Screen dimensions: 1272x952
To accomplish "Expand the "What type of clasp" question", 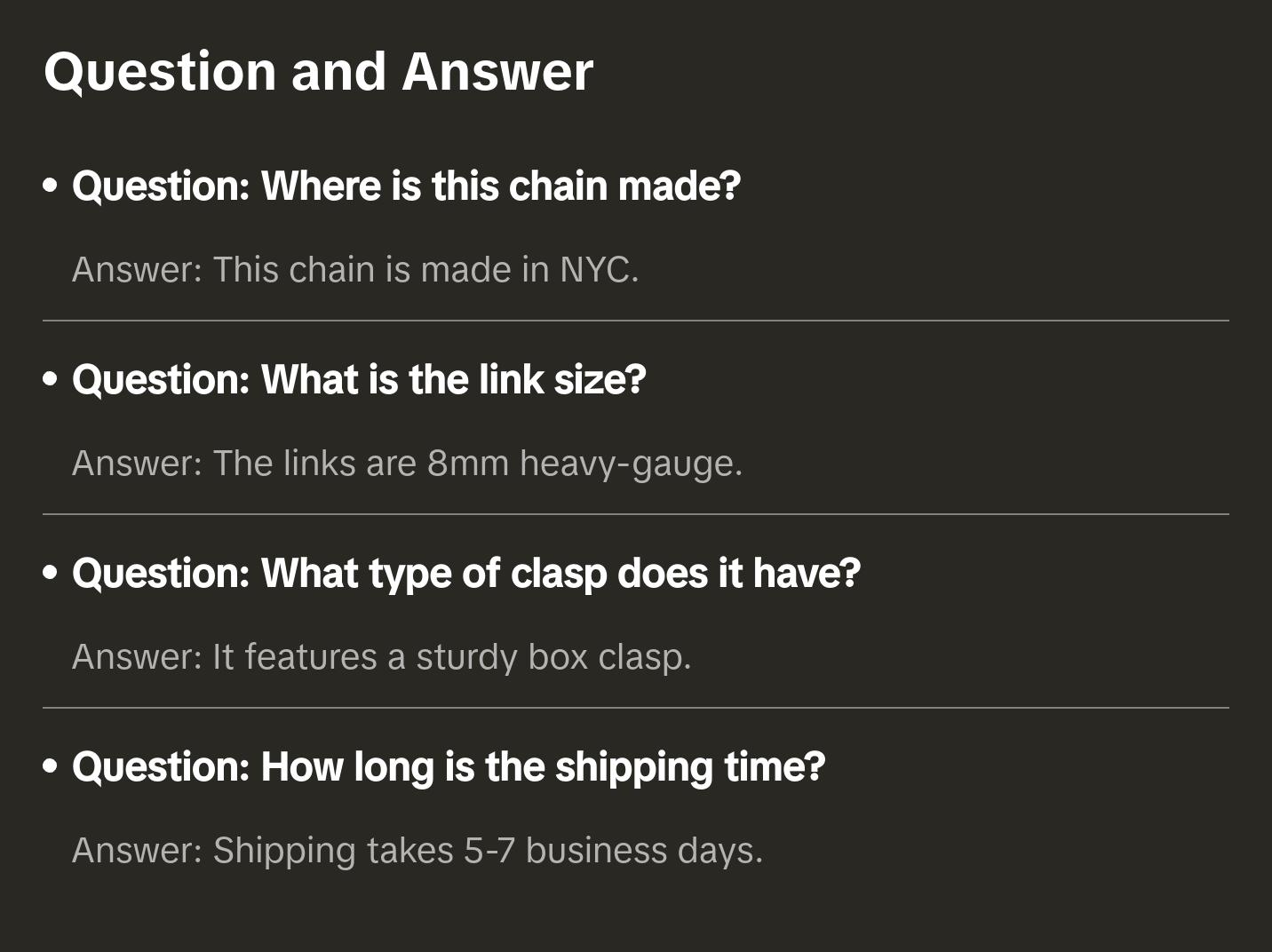I will coord(466,574).
